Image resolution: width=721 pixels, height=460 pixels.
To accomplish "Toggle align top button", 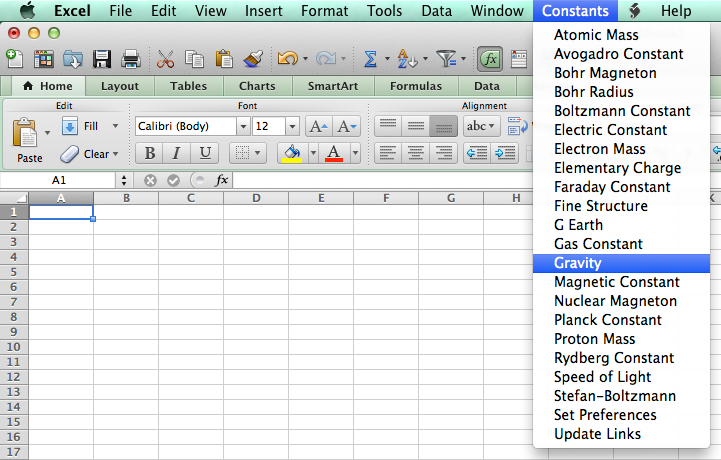I will tap(388, 126).
